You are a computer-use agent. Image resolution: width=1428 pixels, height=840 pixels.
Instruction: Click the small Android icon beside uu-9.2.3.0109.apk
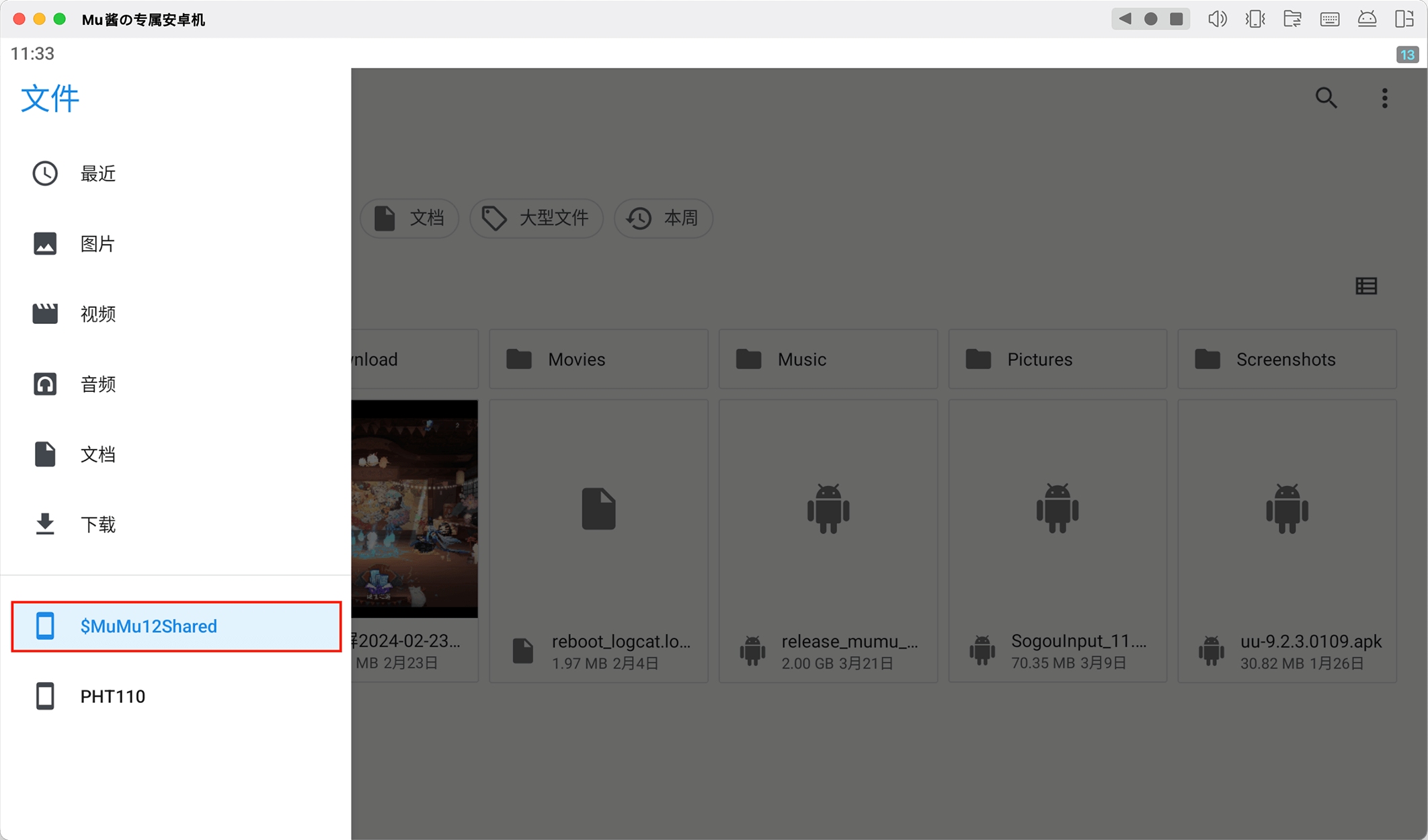tap(1212, 651)
